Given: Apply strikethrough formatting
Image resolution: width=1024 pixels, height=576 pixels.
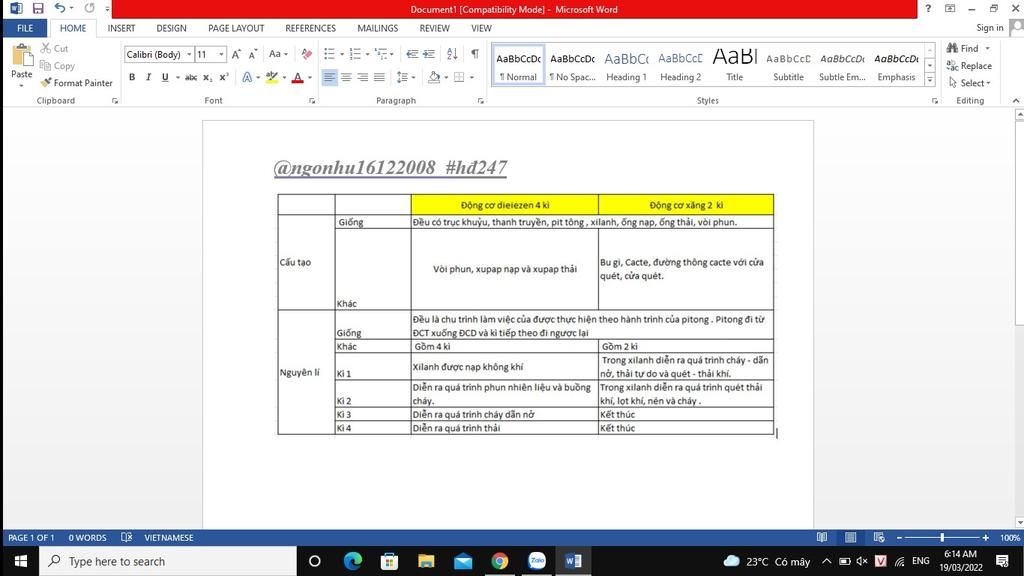Looking at the screenshot, I should coord(191,77).
